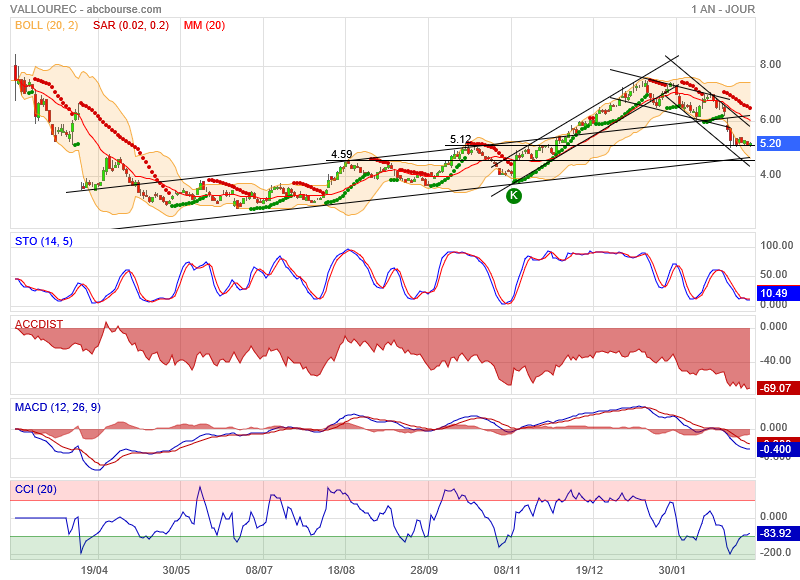Click the 08/07 date label
Screen dimensions: 800x580
click(x=259, y=570)
